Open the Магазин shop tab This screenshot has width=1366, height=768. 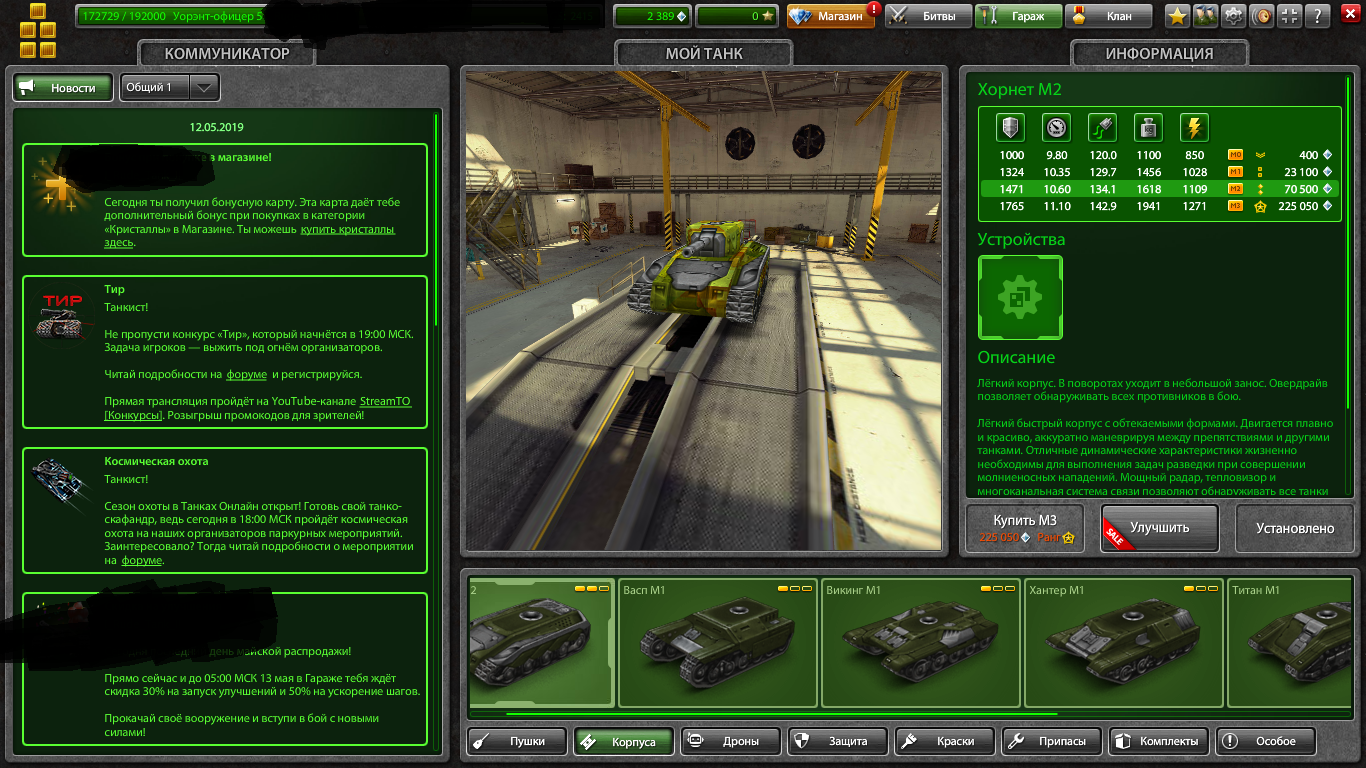[x=832, y=16]
